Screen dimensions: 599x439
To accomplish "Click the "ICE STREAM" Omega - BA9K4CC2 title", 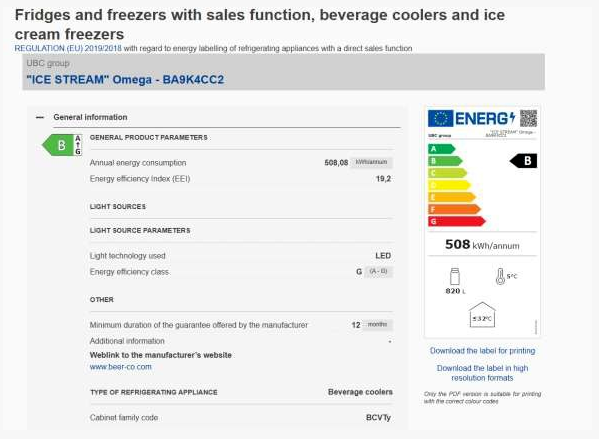I will 125,79.
